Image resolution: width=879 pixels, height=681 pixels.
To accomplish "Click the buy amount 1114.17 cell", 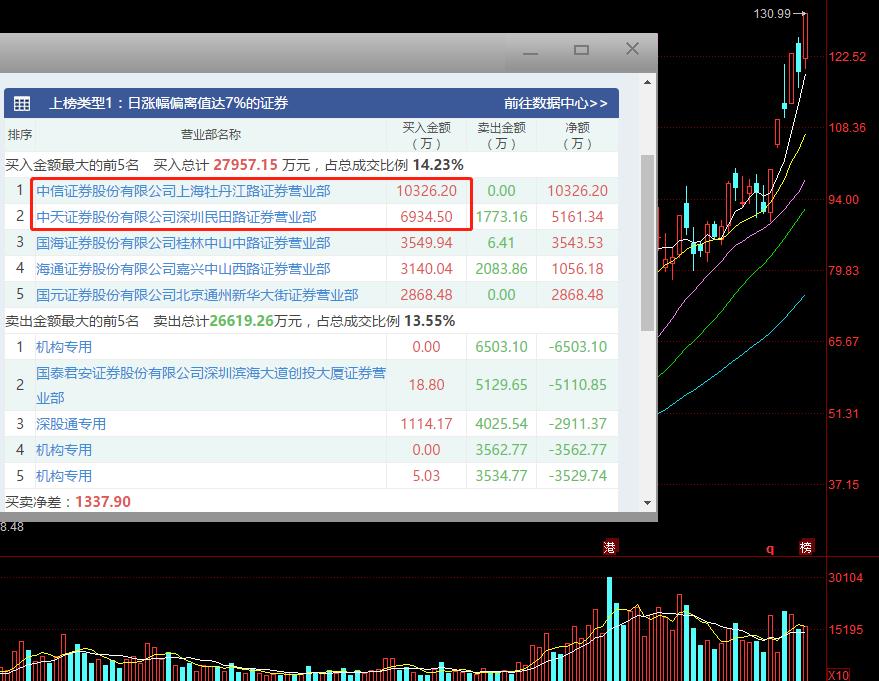I will (x=426, y=424).
